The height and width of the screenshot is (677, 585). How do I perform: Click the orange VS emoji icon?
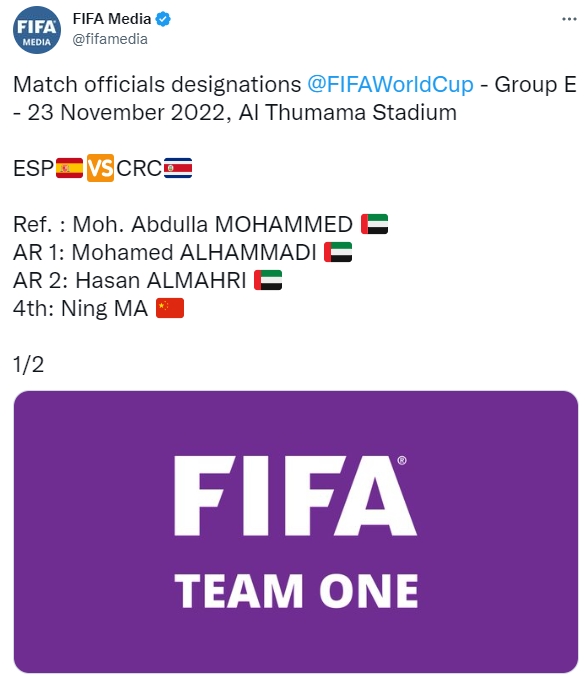(x=100, y=168)
